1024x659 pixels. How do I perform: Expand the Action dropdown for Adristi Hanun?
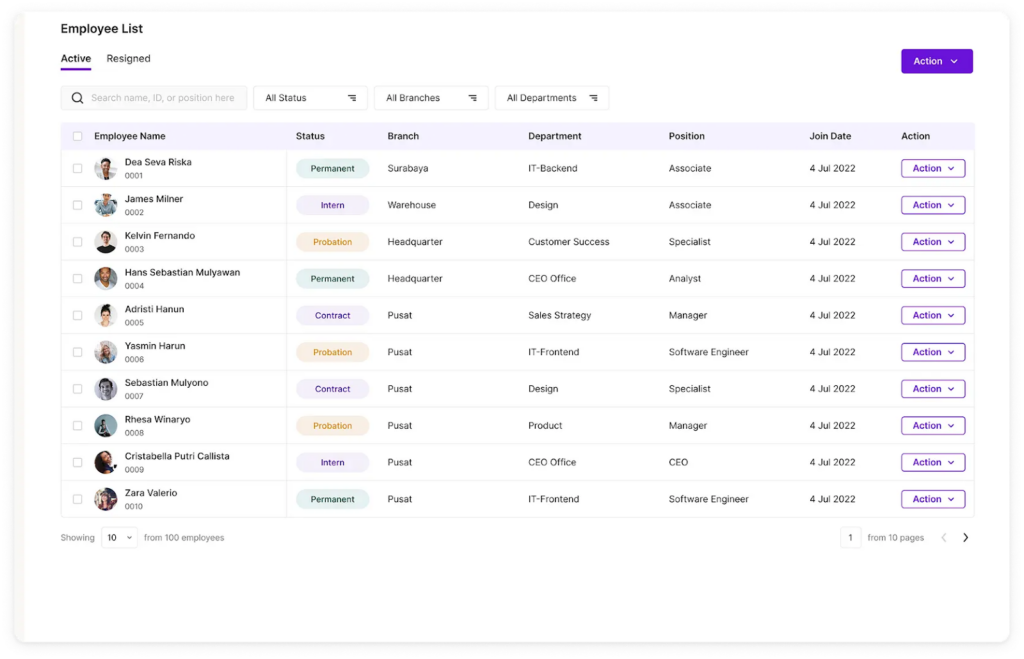point(932,315)
